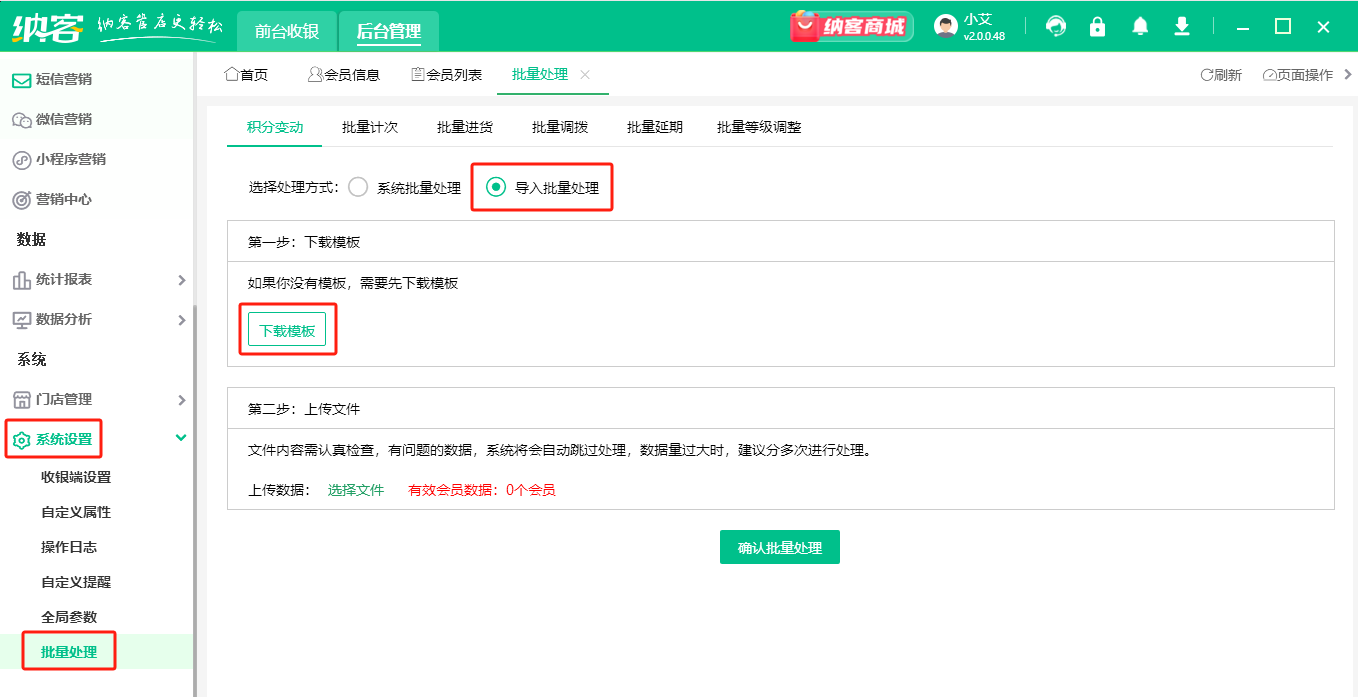Image resolution: width=1358 pixels, height=697 pixels.
Task: Expand the 统计报表 sidebar chevron
Action: 180,279
